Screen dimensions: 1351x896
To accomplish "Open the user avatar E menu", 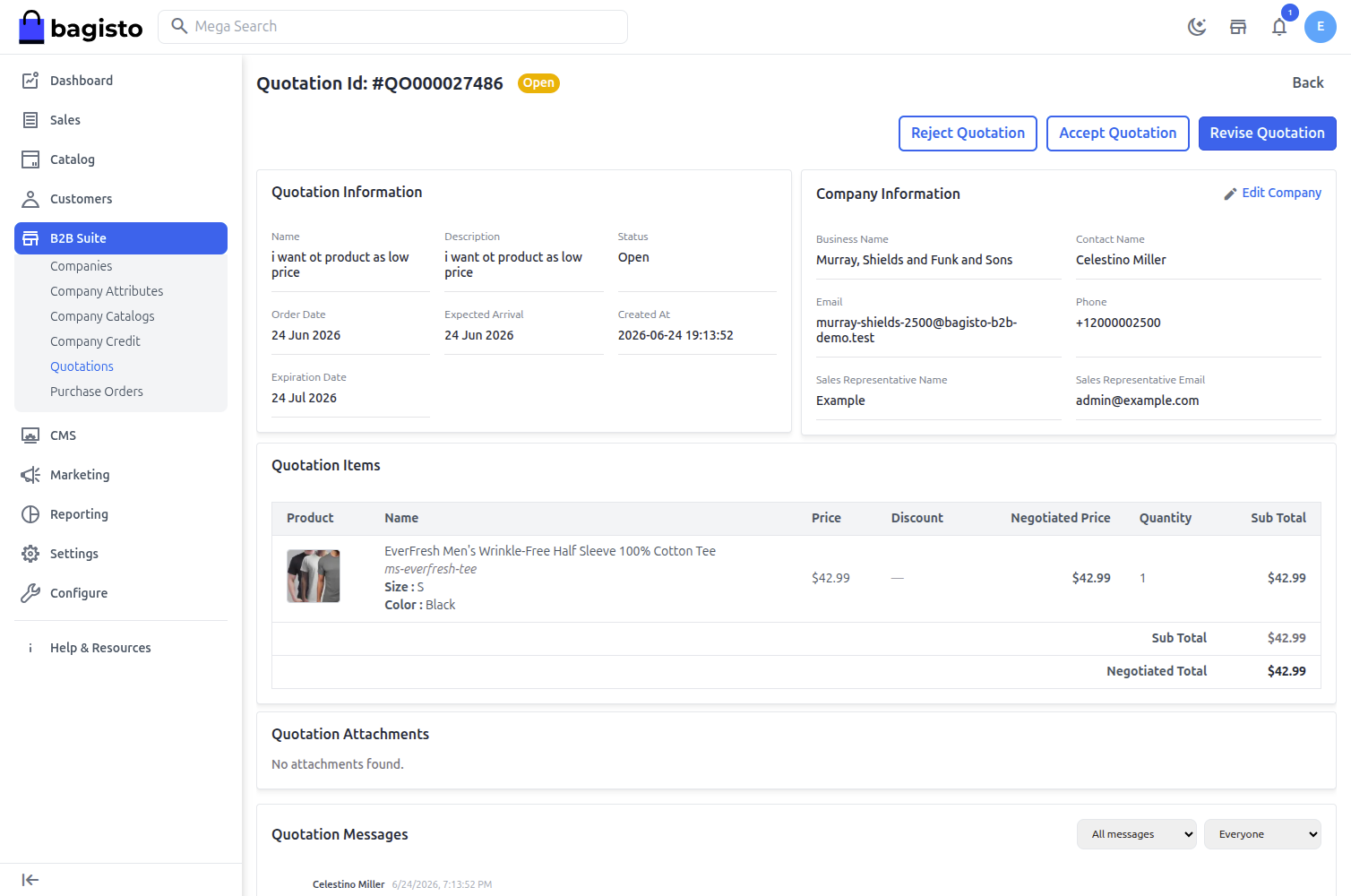I will point(1321,27).
